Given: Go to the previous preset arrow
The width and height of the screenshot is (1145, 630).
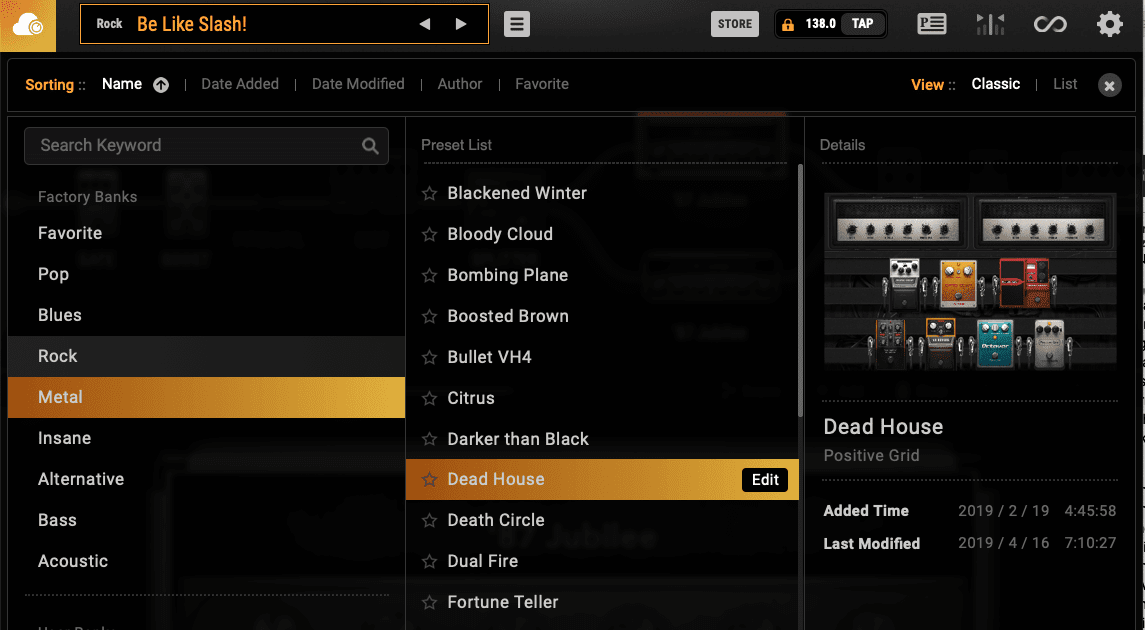Looking at the screenshot, I should [x=424, y=24].
